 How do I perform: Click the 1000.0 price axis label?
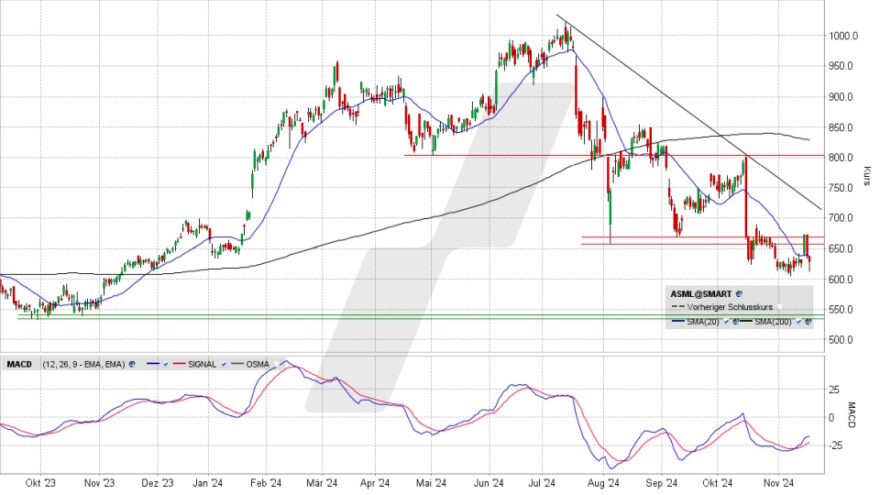pyautogui.click(x=844, y=36)
